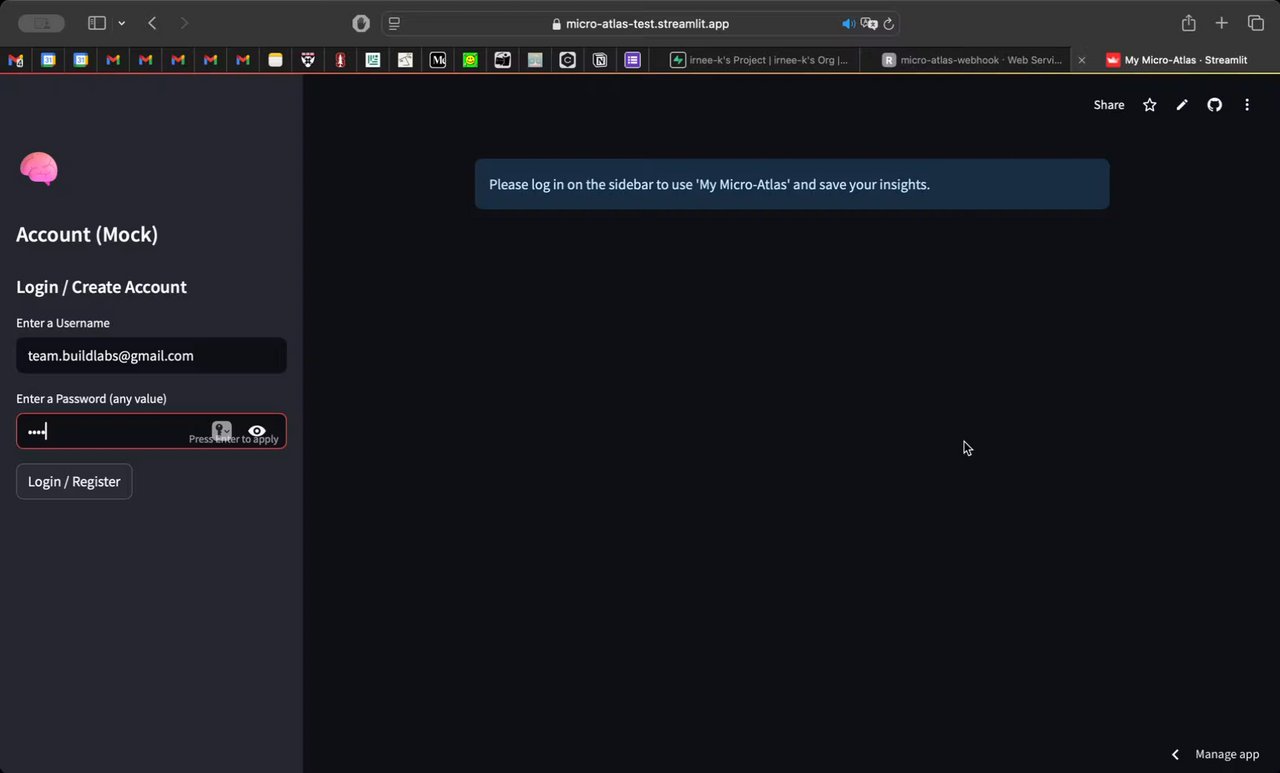
Task: Open the hexagon C pinned tab
Action: 567,60
